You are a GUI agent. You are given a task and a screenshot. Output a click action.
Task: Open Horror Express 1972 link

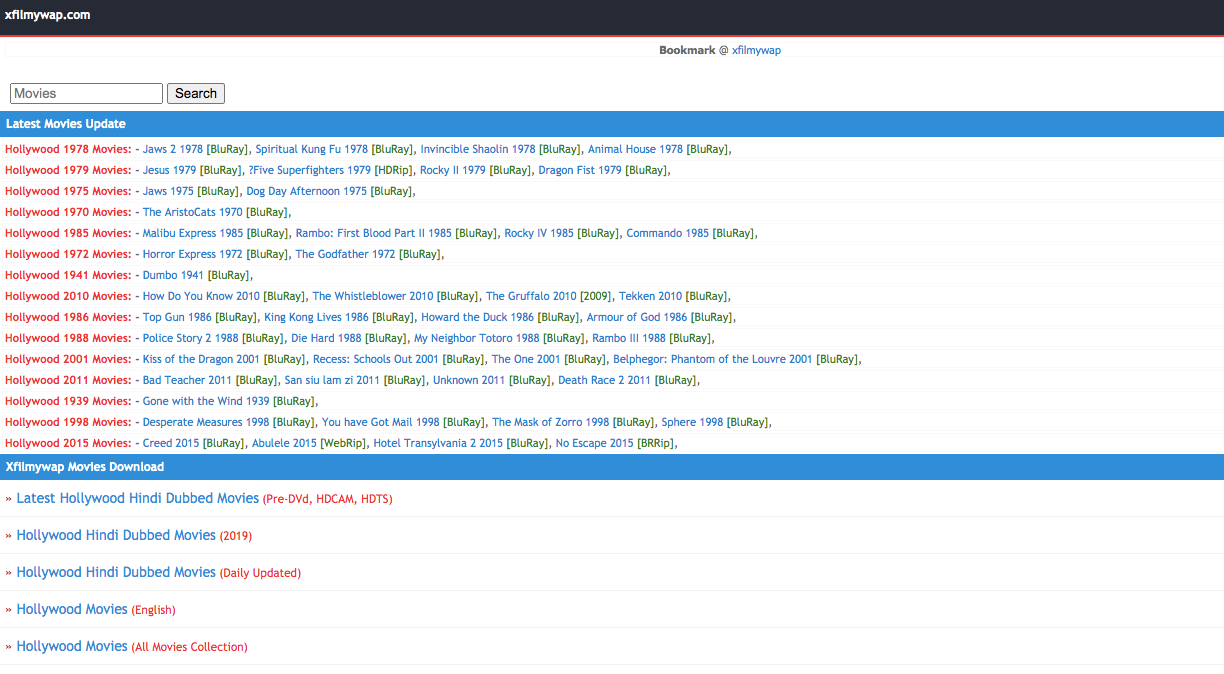pyautogui.click(x=193, y=254)
